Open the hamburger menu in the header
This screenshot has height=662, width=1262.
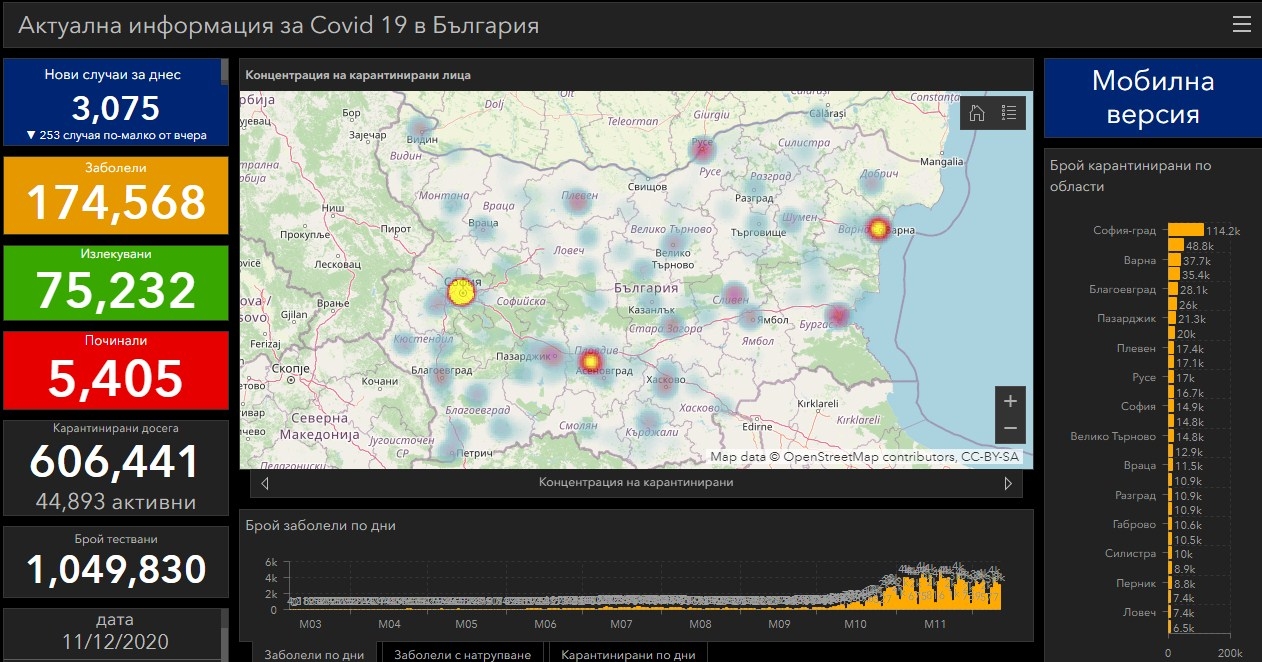click(1241, 25)
